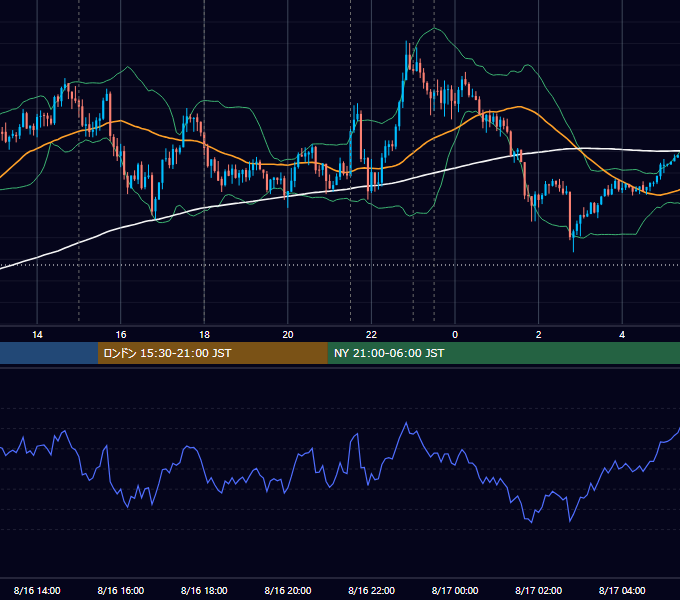The image size is (680, 600).
Task: Click the 8/16 14:00 time label
Action: pyautogui.click(x=37, y=590)
